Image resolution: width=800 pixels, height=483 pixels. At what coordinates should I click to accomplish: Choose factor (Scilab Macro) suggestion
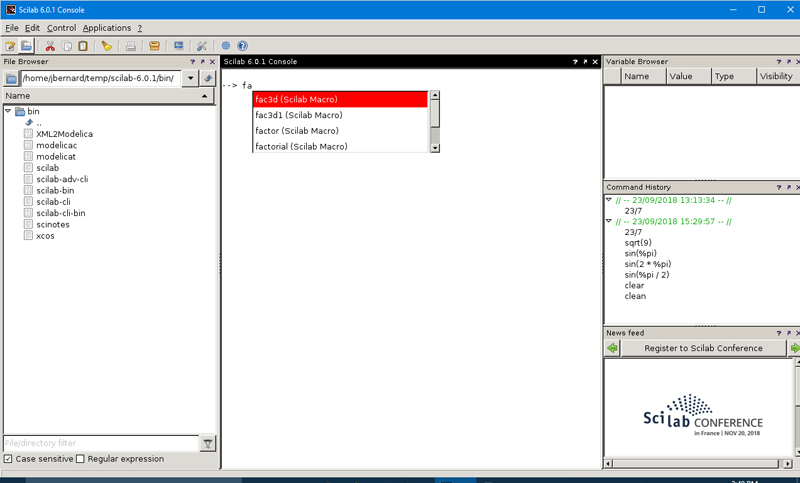point(340,131)
